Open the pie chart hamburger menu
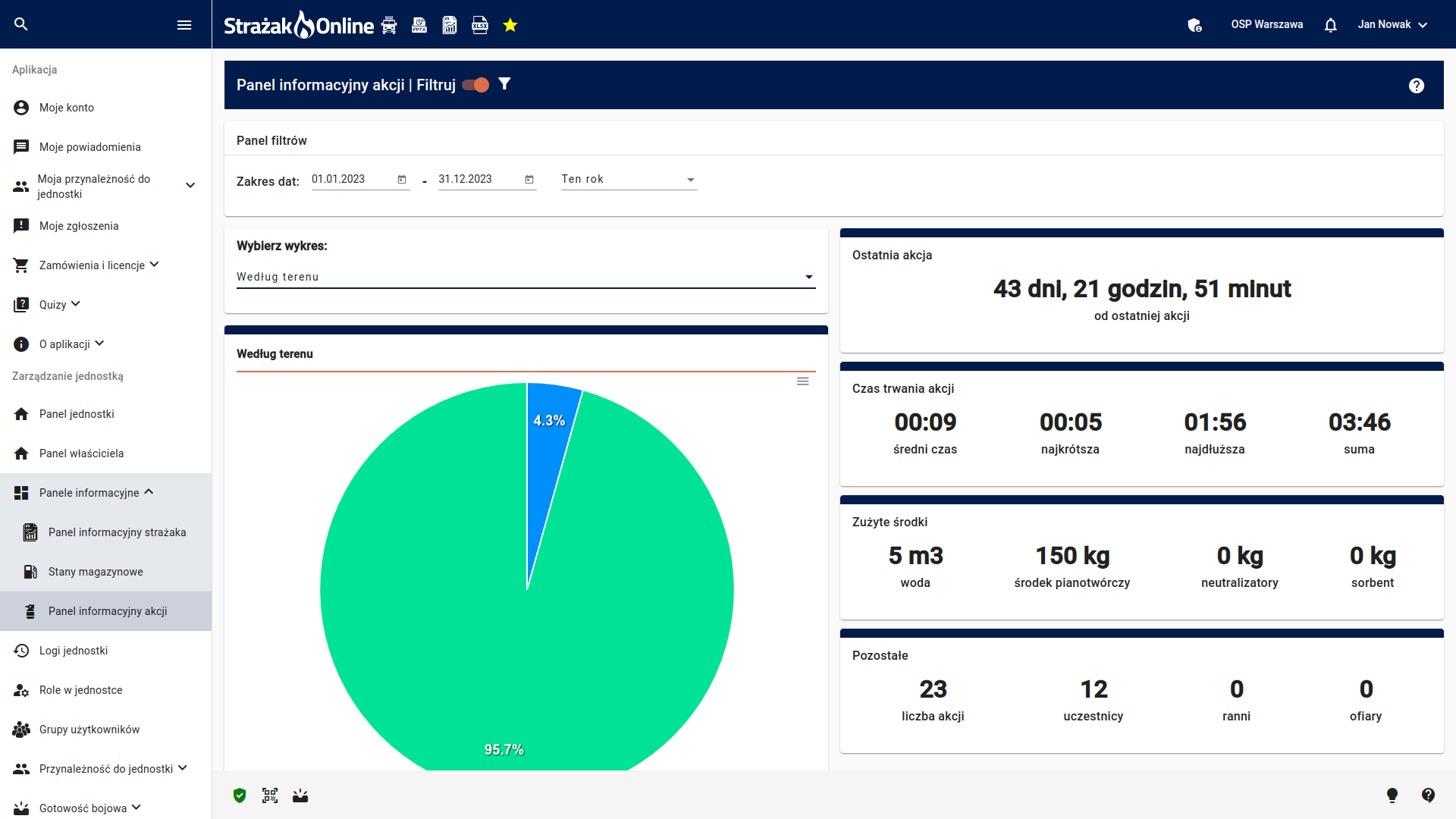 pos(803,381)
